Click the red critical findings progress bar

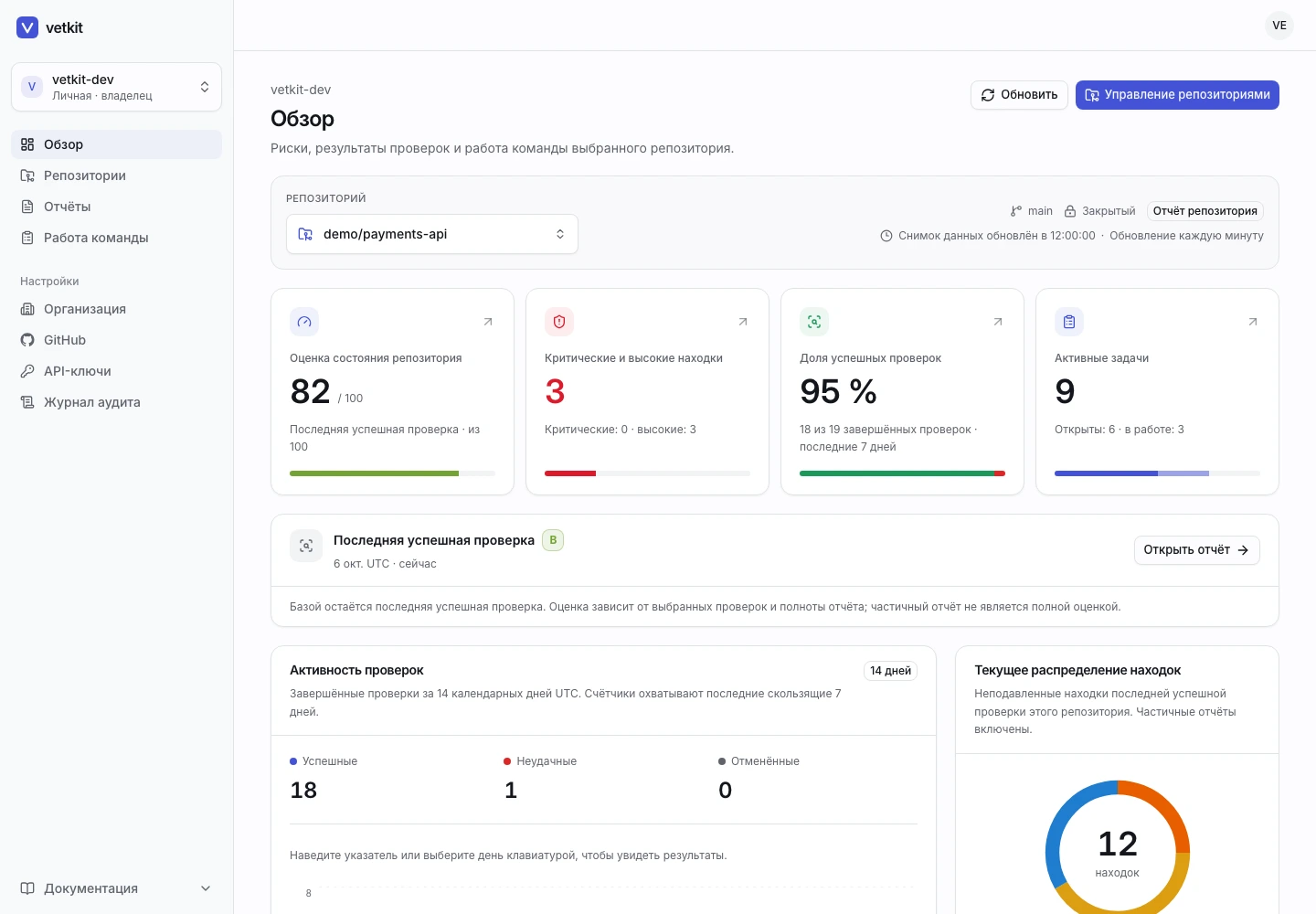pyautogui.click(x=647, y=473)
